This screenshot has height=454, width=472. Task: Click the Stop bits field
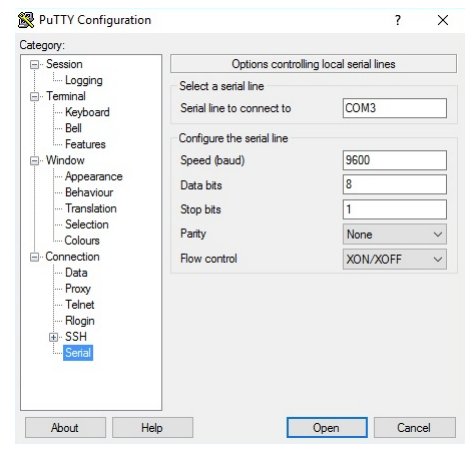[395, 209]
